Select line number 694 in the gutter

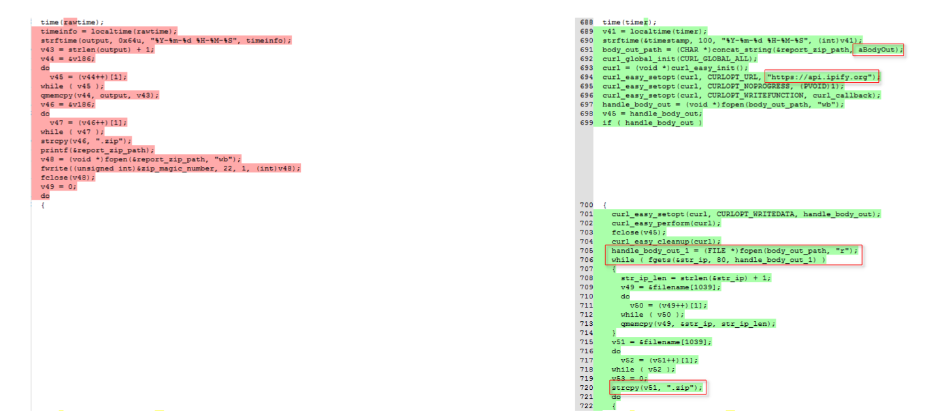tap(587, 86)
